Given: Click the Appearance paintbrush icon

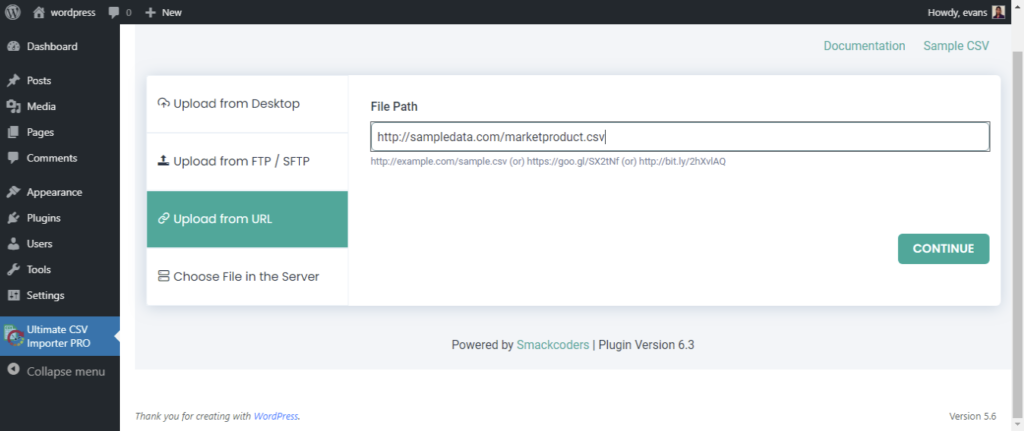Looking at the screenshot, I should coord(13,193).
